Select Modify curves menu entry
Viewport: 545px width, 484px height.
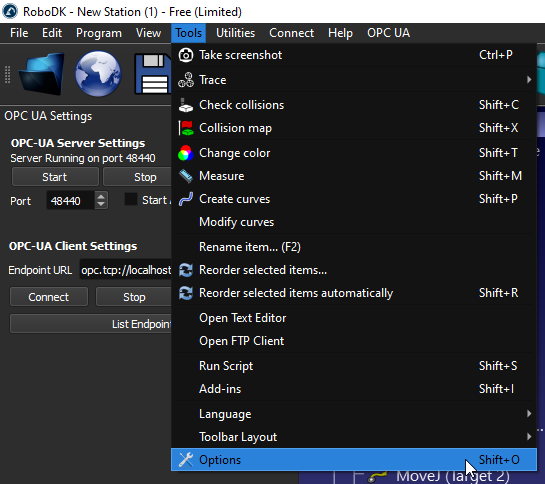354,222
